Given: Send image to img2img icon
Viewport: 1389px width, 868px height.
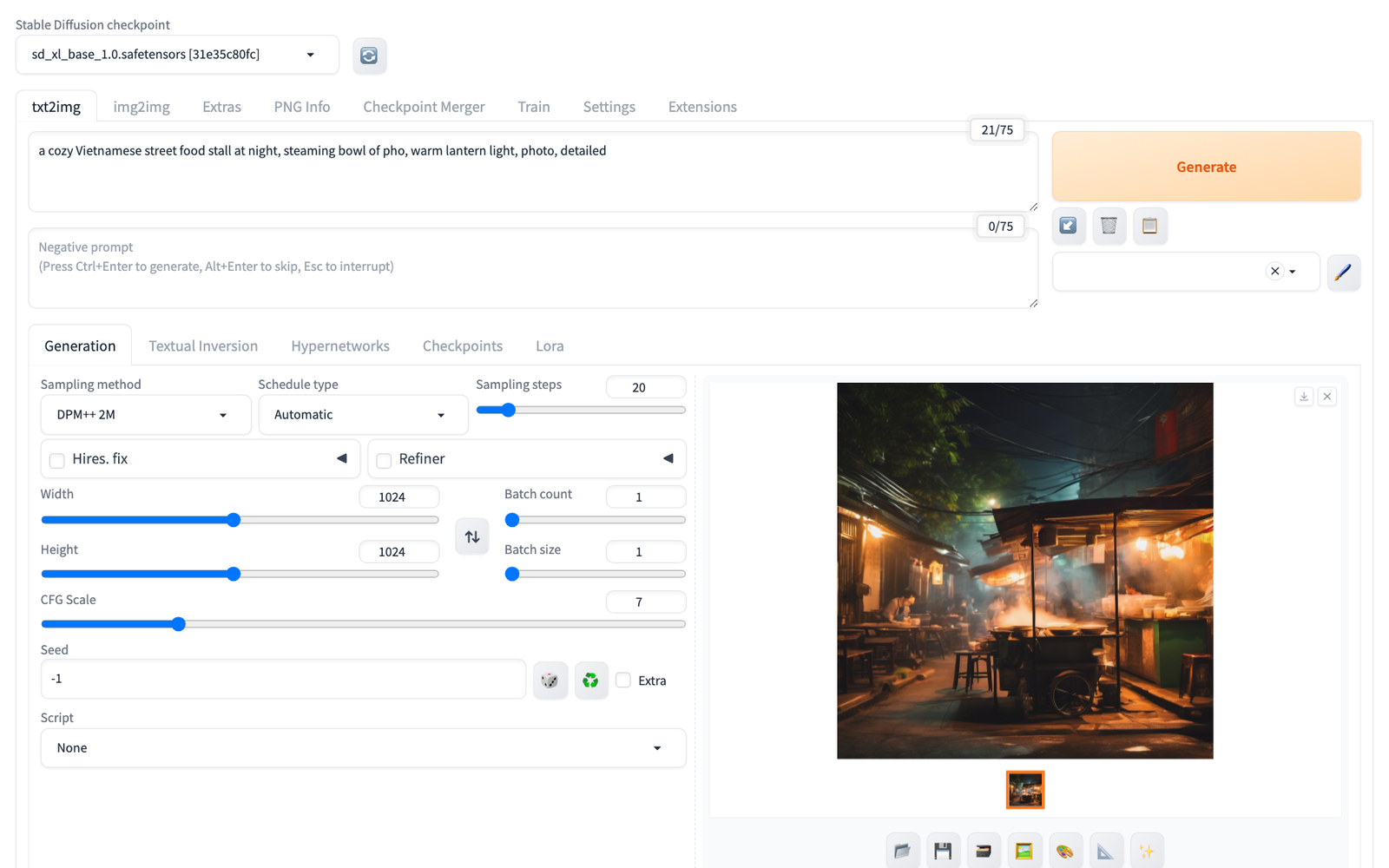Looking at the screenshot, I should click(1024, 851).
